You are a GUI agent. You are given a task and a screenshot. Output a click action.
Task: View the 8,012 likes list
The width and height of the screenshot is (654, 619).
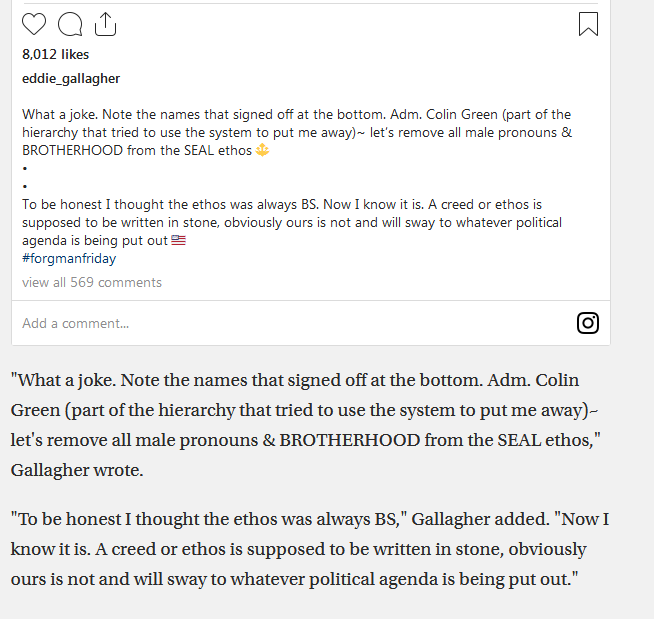[x=55, y=54]
